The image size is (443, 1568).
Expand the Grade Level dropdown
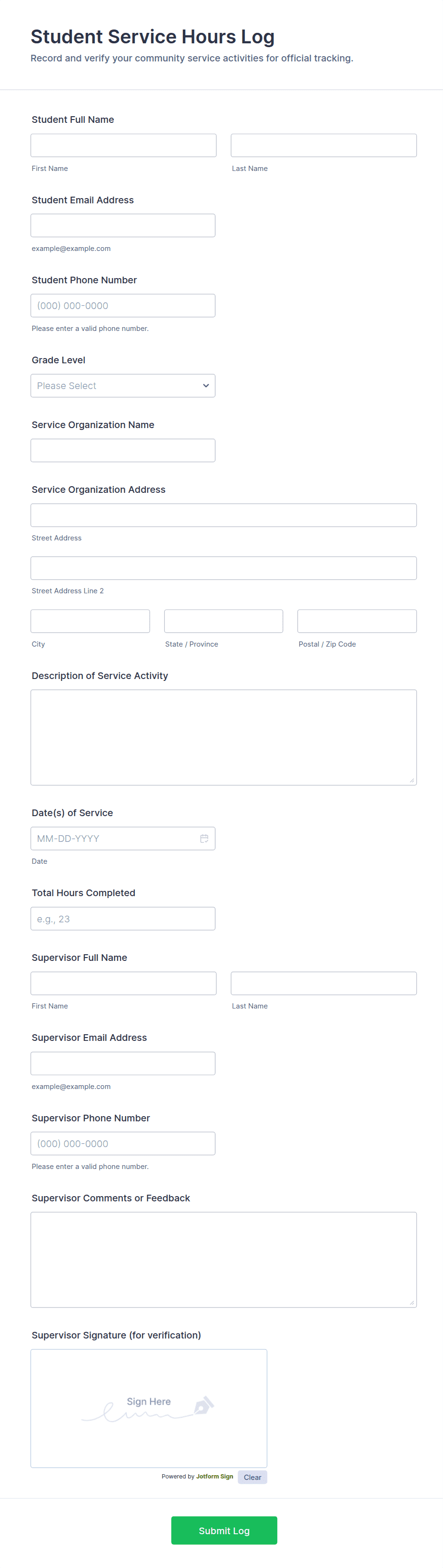123,385
